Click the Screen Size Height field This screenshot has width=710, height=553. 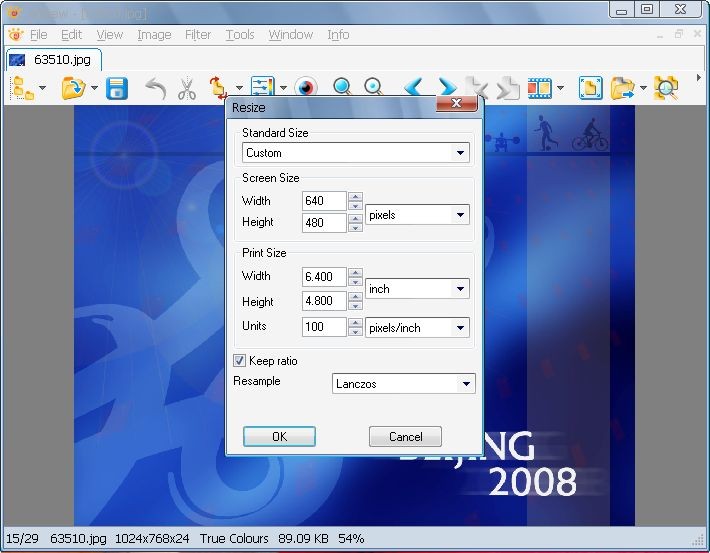pyautogui.click(x=324, y=222)
